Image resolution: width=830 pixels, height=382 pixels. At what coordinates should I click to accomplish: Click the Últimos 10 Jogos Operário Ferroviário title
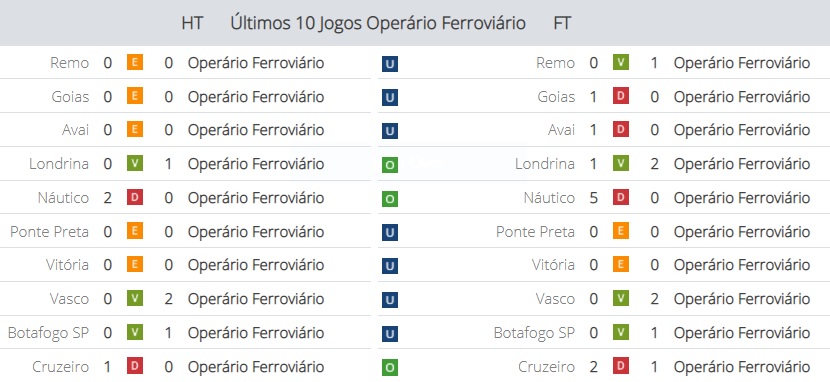378,23
